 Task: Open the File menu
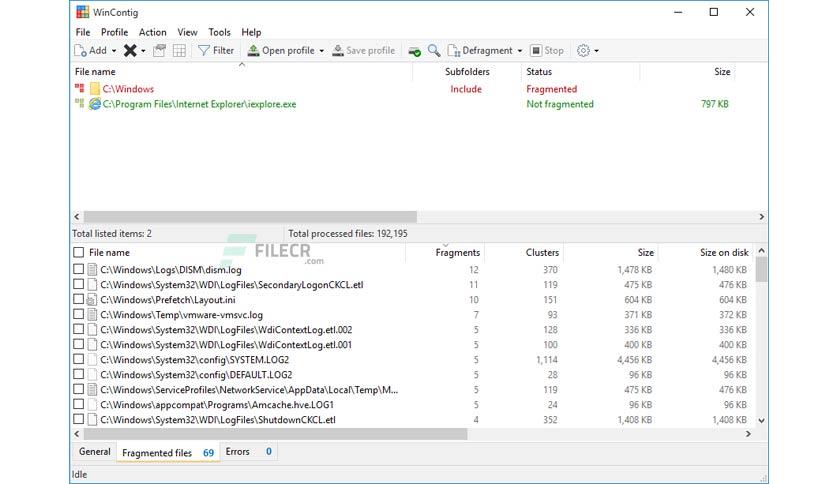(83, 32)
